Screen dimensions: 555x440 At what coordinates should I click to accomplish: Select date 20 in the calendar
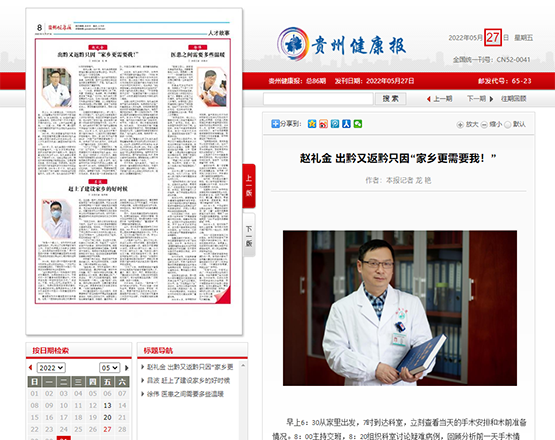click(107, 417)
